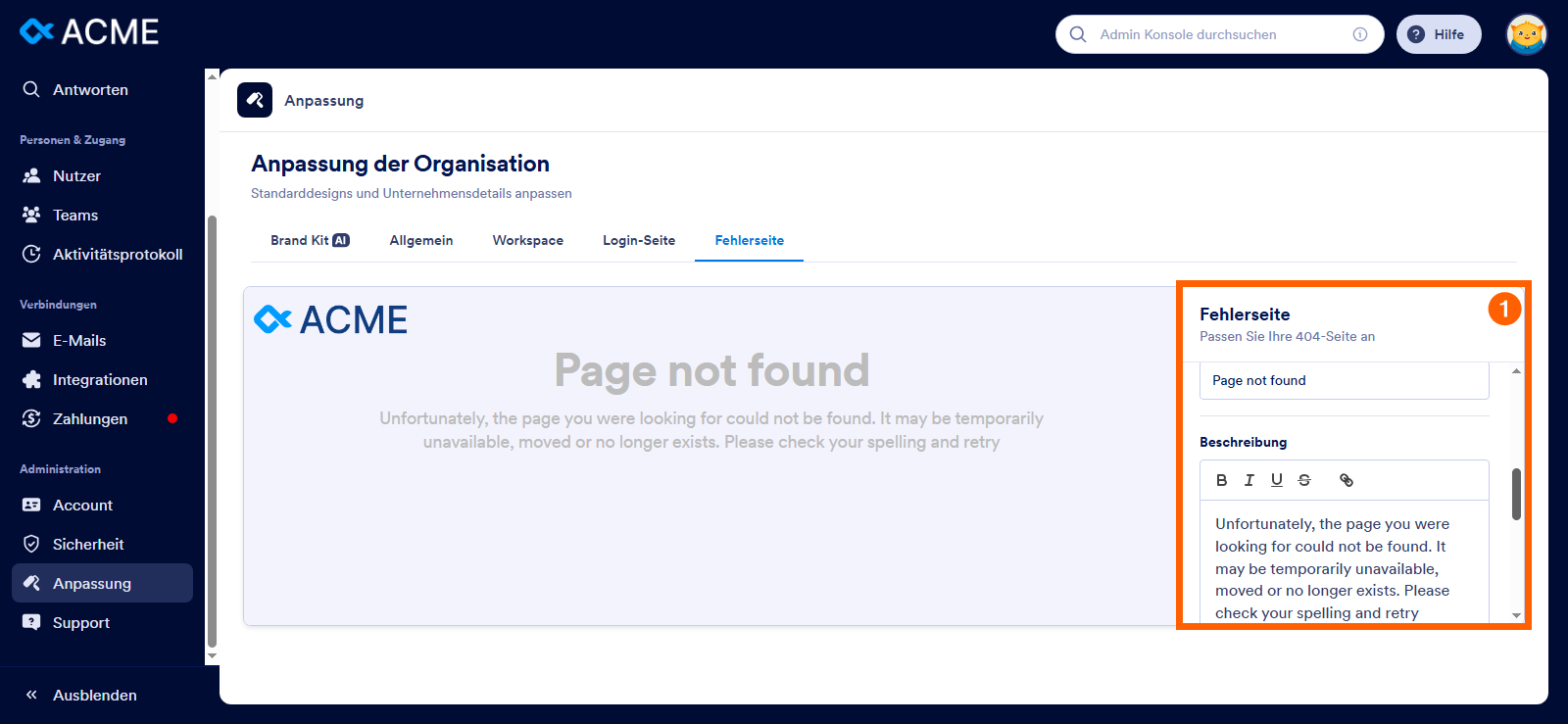
Task: Click the 'Page not found' preview heading
Action: 711,370
